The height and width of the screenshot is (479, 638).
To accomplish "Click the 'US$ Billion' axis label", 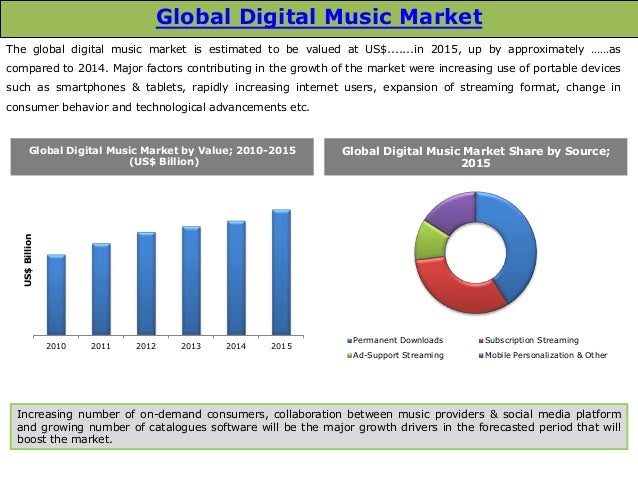I will 28,260.
